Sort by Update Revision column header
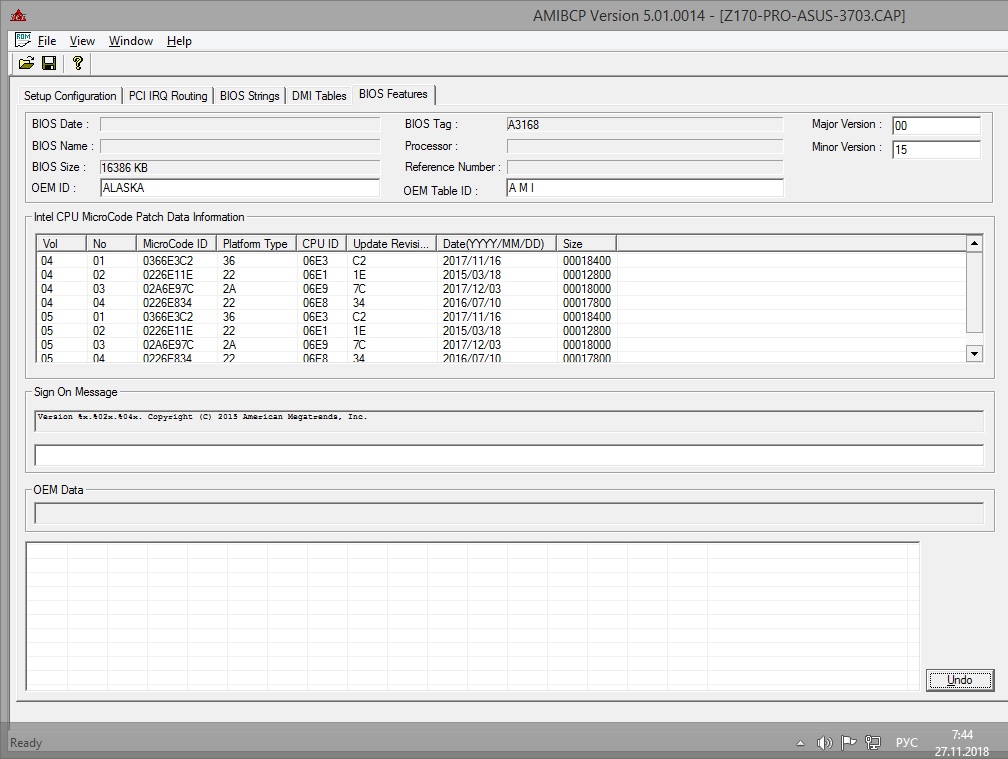This screenshot has height=759, width=1008. pos(392,244)
